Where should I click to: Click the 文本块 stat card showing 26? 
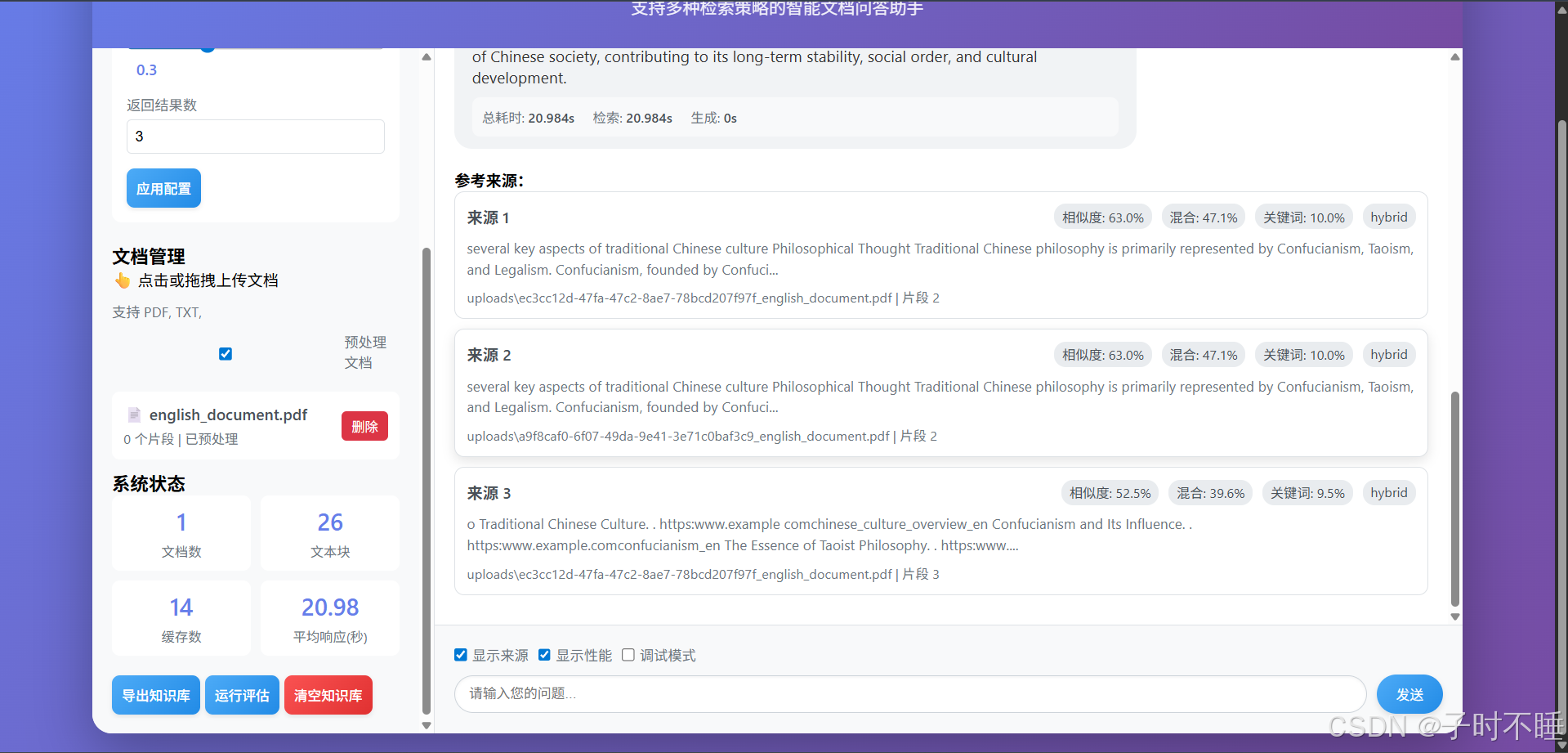[330, 533]
